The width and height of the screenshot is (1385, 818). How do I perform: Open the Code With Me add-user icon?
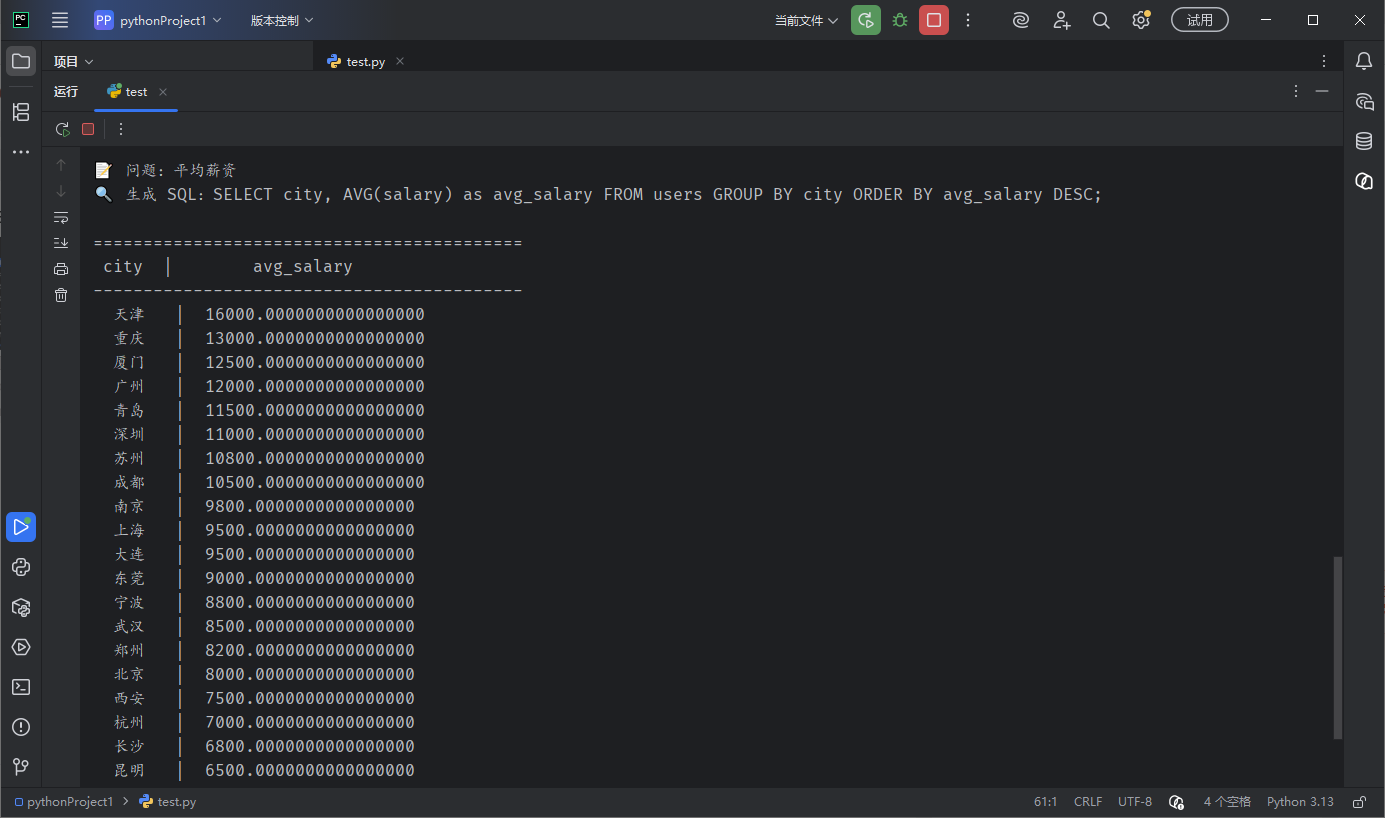point(1061,20)
